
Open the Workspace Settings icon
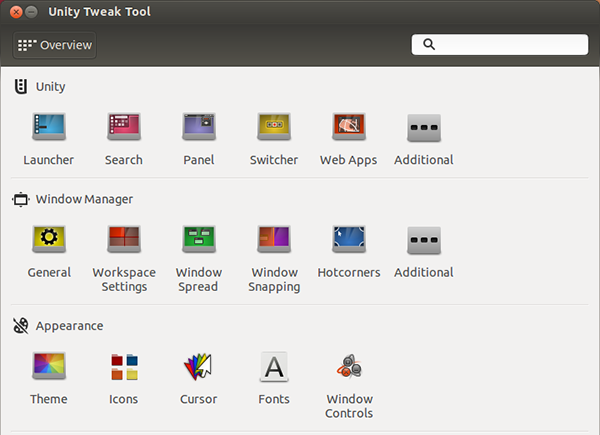pos(124,239)
